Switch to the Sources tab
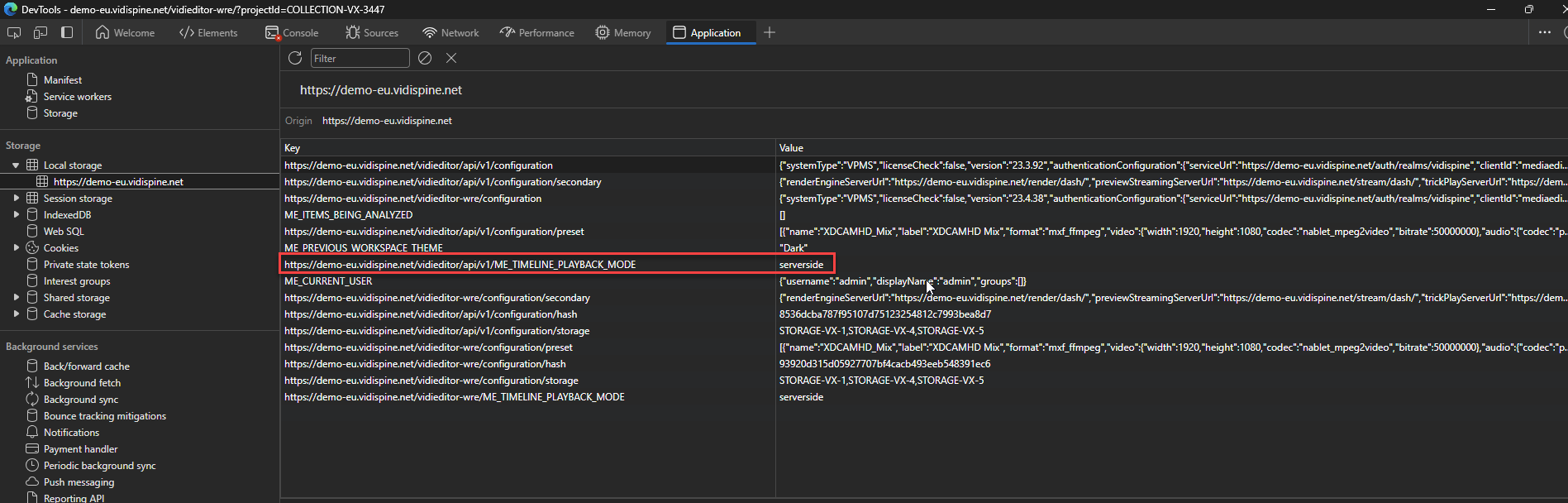 pos(372,32)
